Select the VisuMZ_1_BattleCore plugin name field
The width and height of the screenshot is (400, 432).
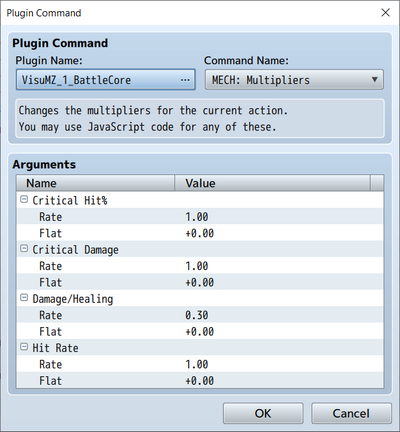pos(105,80)
